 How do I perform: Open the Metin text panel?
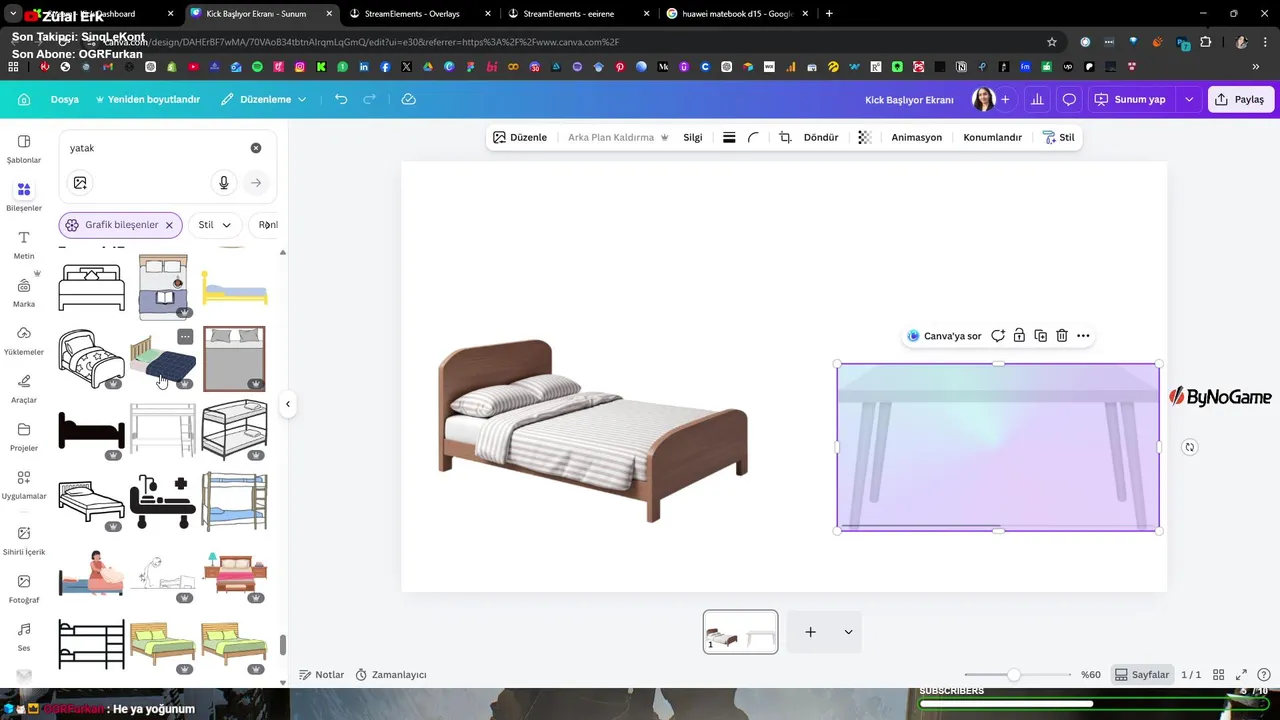24,245
